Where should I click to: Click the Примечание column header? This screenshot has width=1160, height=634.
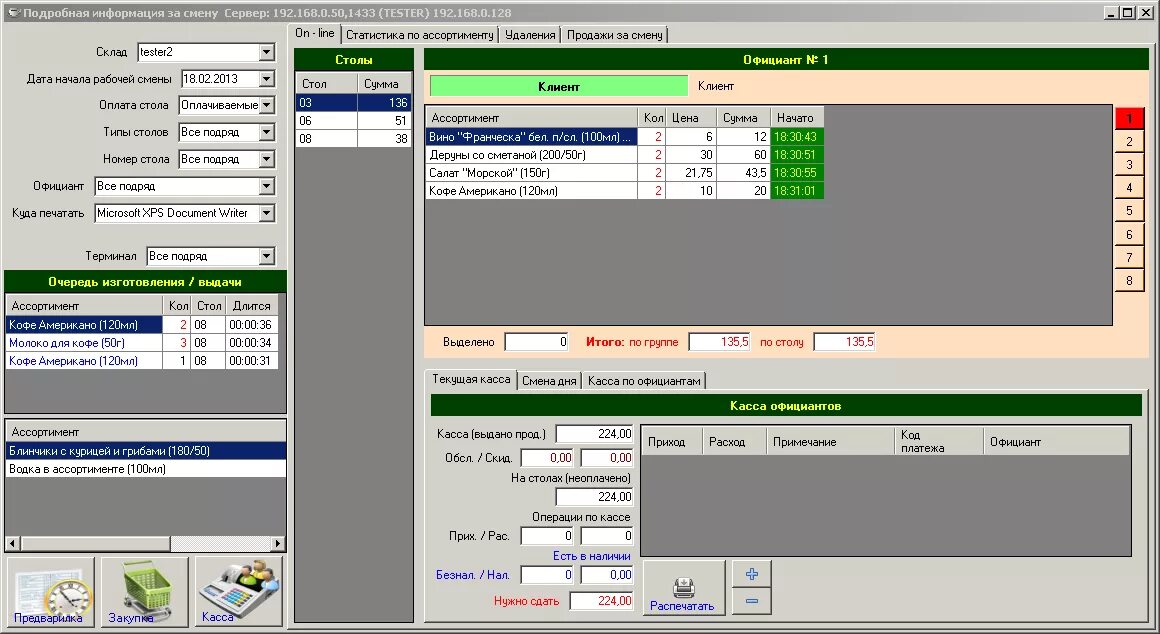[830, 442]
